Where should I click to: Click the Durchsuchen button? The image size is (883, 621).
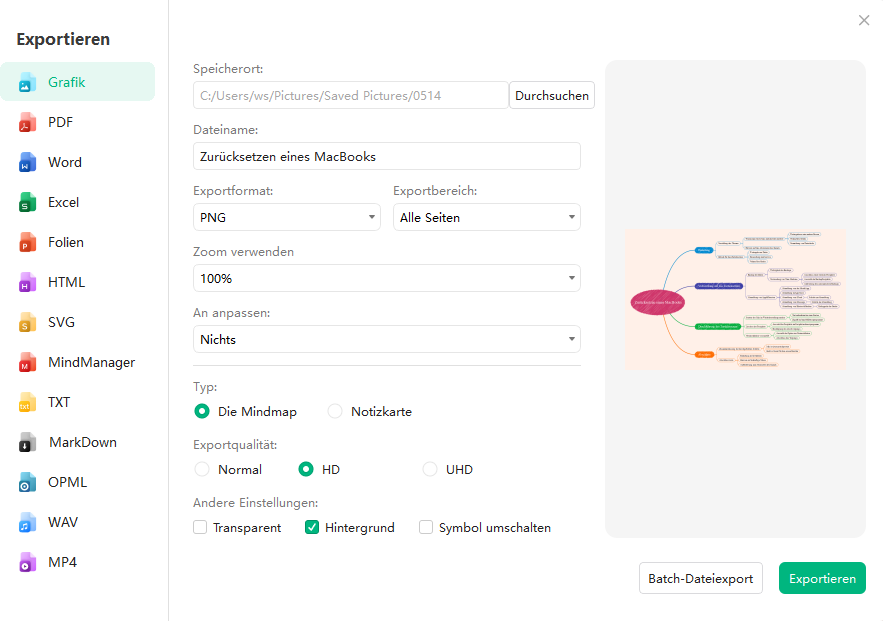tap(551, 96)
